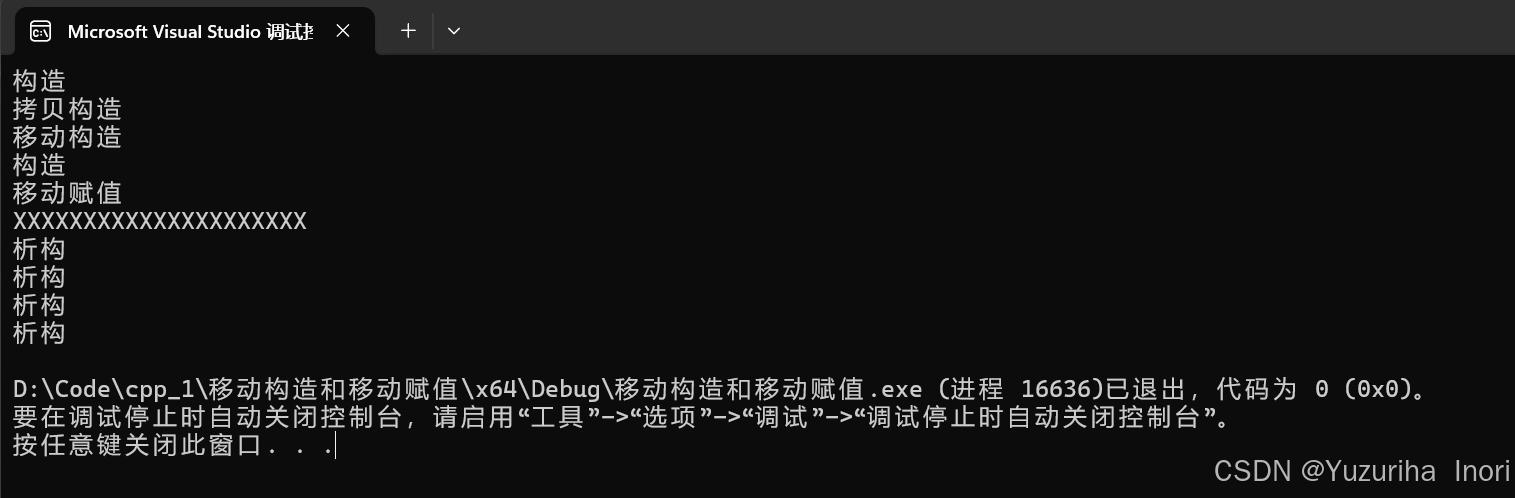Click the 按任意键关闭此窗口 prompt line

[x=173, y=445]
